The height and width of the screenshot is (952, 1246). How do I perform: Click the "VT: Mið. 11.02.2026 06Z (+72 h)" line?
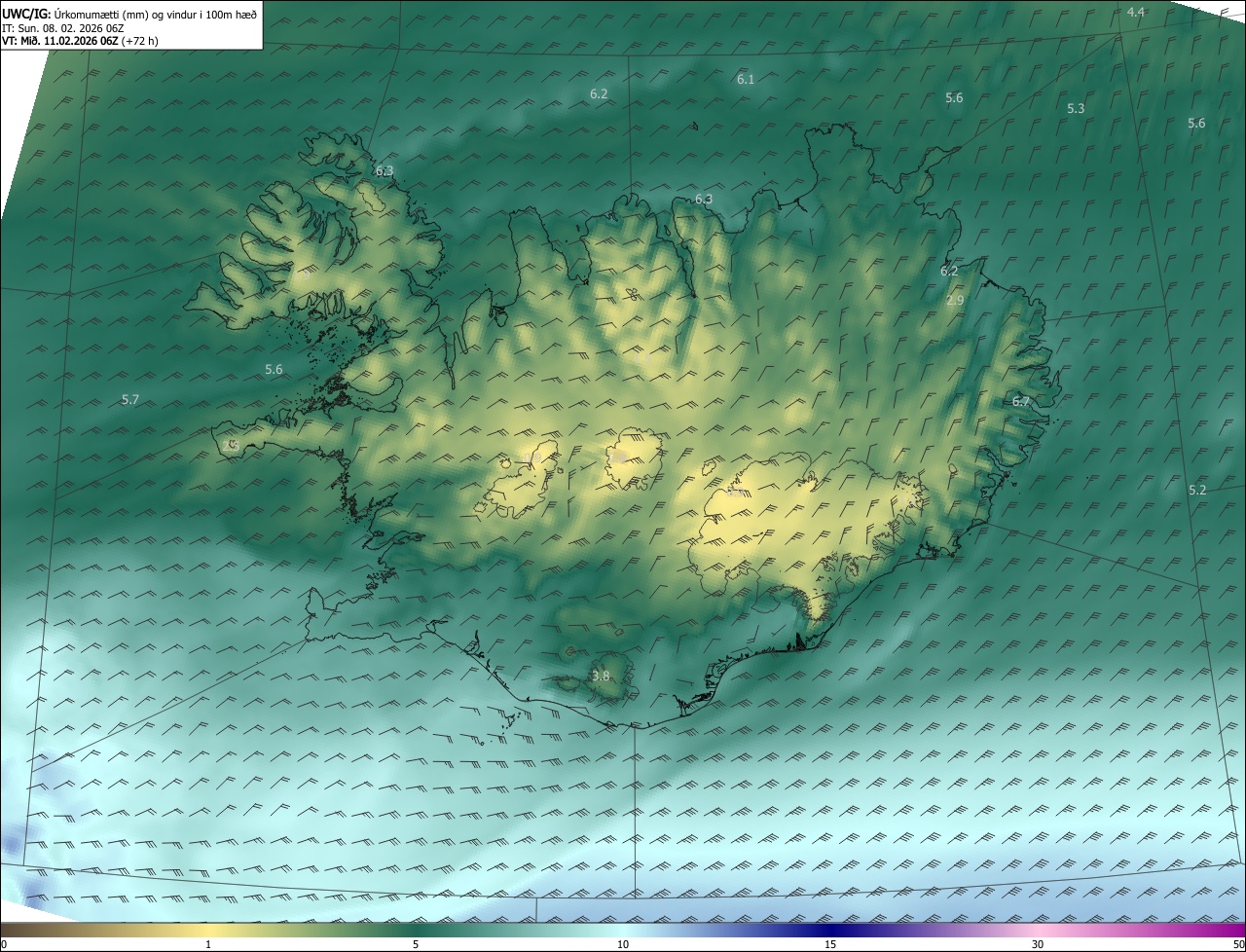pos(80,41)
